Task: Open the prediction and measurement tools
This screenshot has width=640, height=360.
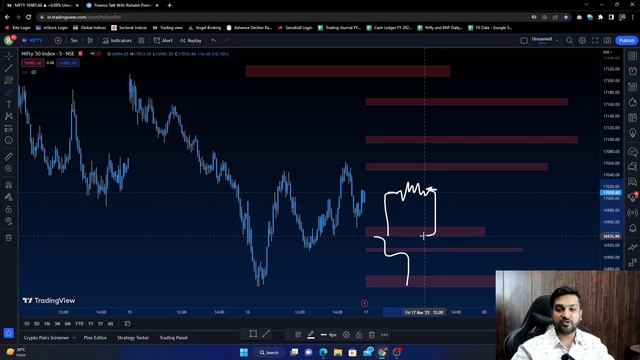Action: point(9,129)
